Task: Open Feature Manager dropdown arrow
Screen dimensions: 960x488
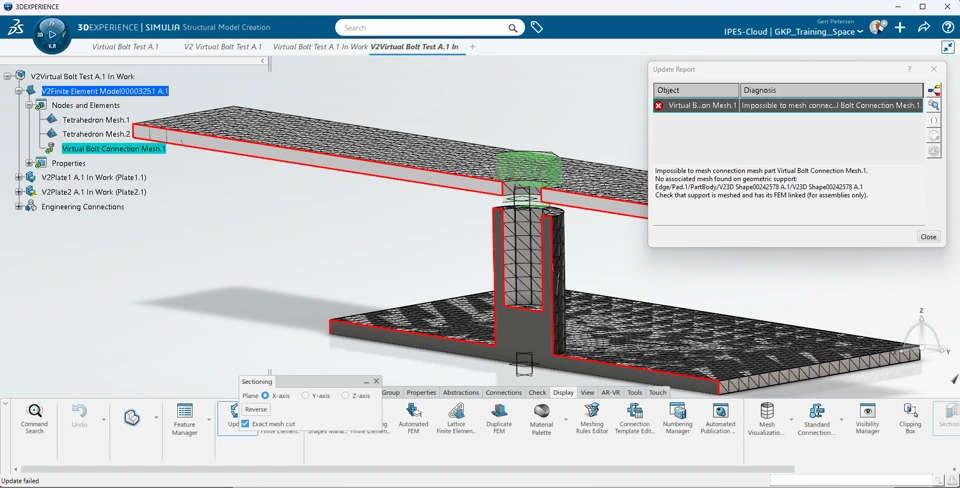Action: tap(209, 419)
